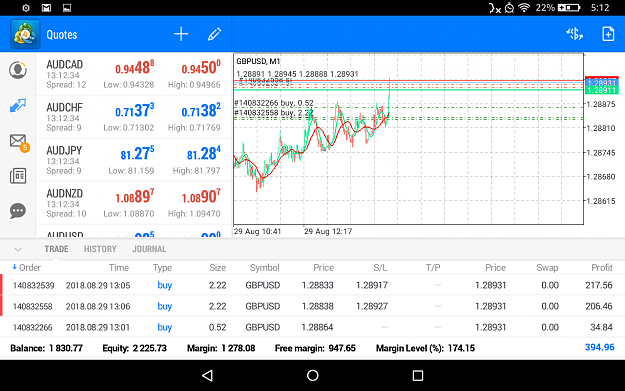The height and width of the screenshot is (391, 625).
Task: Select quotes arrows icon in sidebar
Action: click(x=18, y=106)
